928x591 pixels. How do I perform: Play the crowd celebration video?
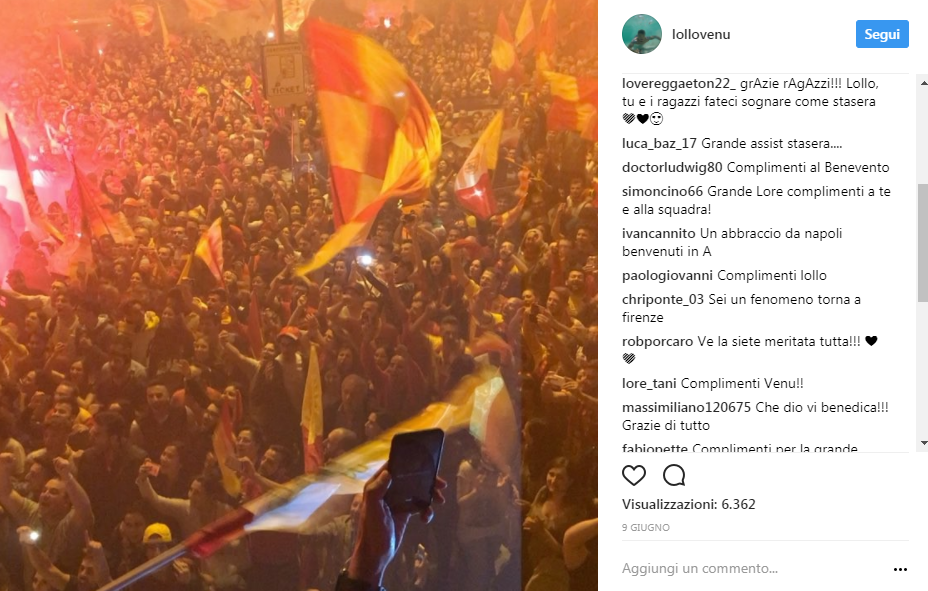pyautogui.click(x=299, y=295)
